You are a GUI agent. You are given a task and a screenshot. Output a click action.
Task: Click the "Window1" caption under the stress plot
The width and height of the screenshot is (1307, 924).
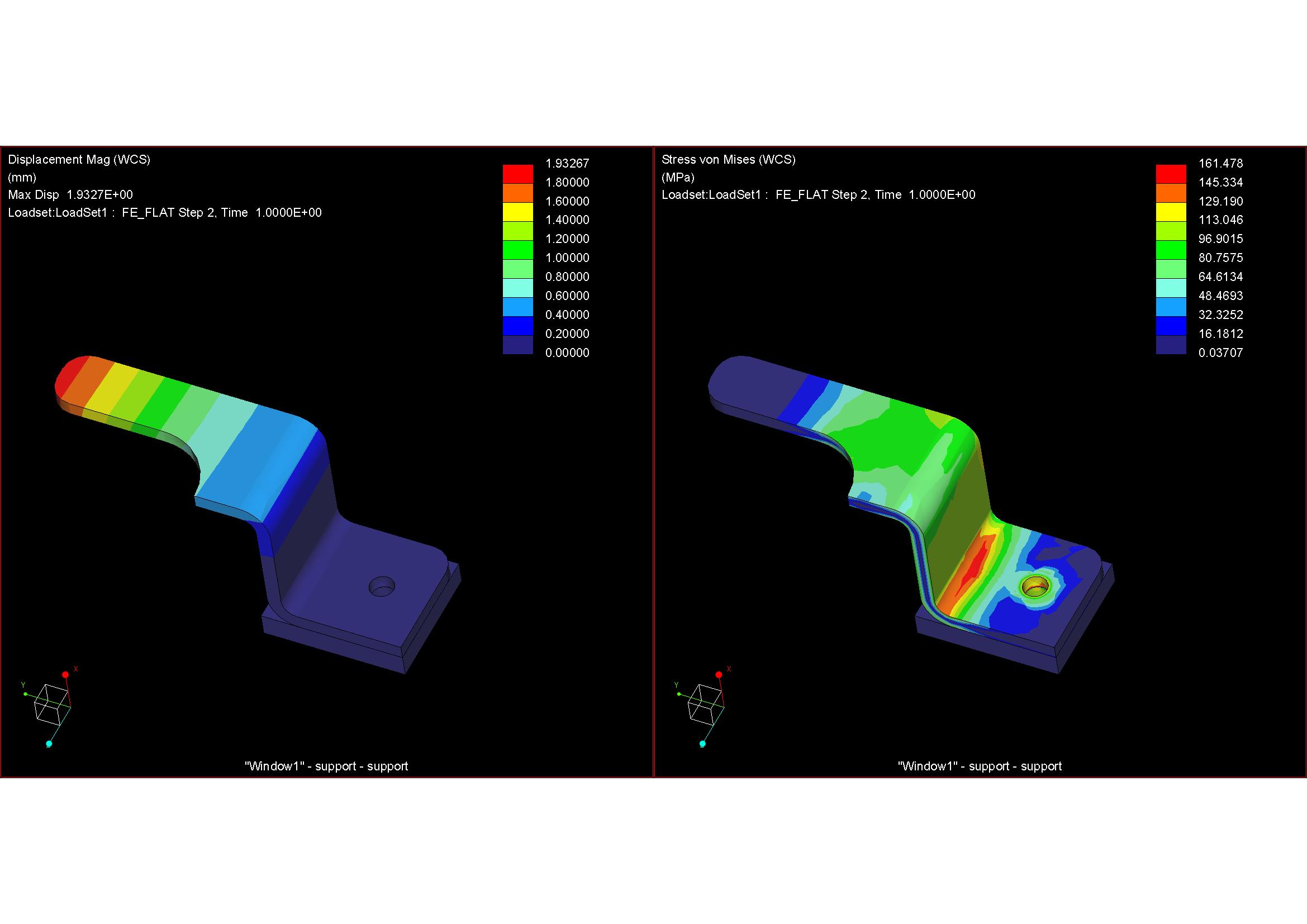click(x=980, y=766)
